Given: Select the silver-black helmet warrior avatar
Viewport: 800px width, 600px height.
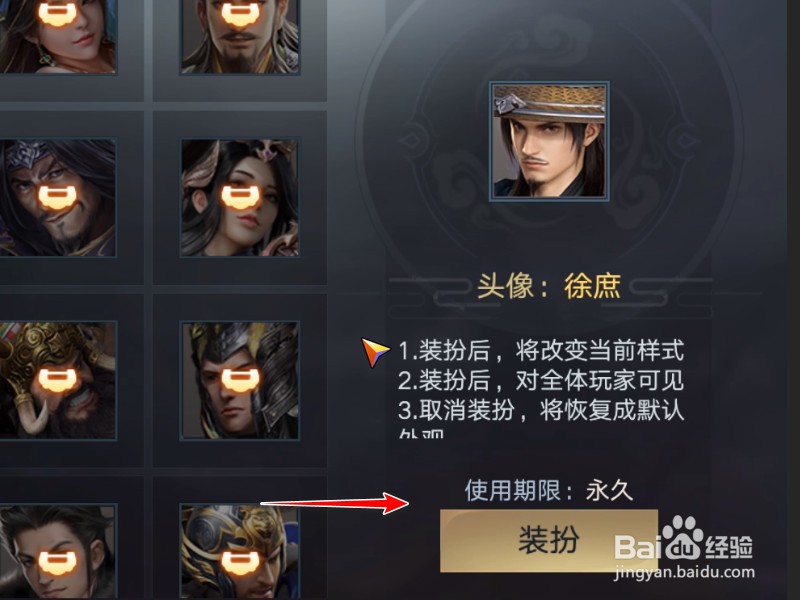Looking at the screenshot, I should 240,380.
